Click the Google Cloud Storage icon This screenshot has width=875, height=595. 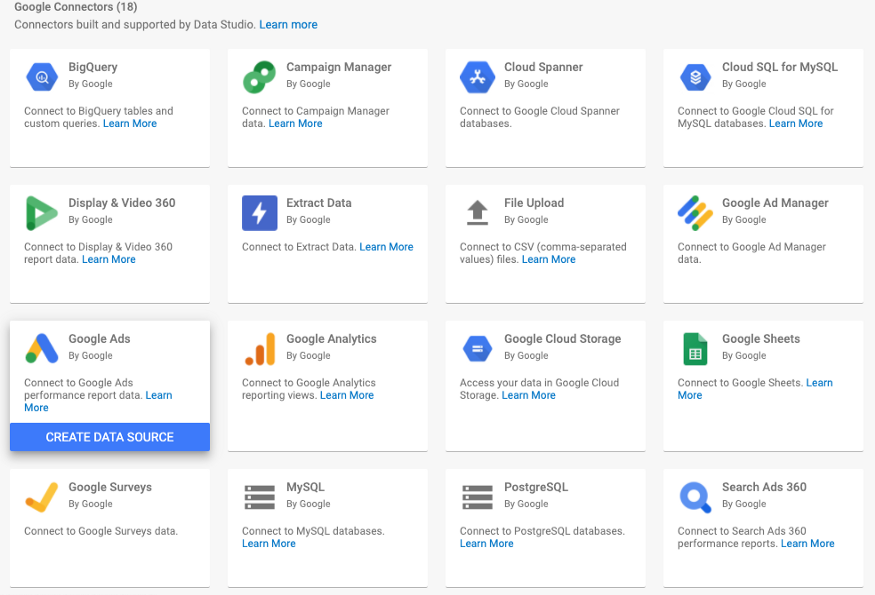pos(477,348)
